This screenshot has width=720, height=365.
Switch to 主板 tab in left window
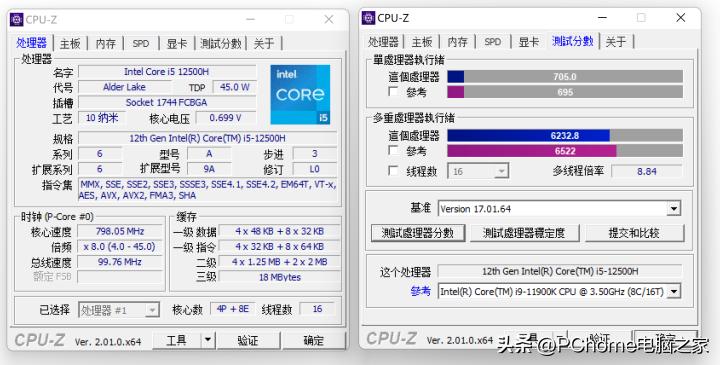[x=70, y=44]
